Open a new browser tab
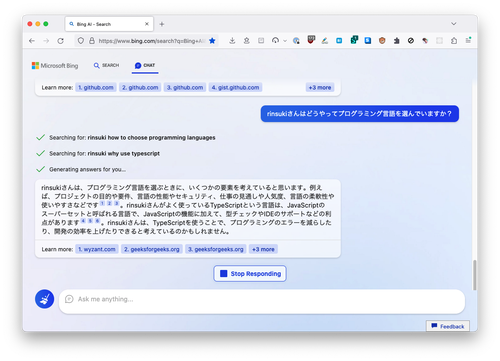500x361 pixels. tap(162, 24)
